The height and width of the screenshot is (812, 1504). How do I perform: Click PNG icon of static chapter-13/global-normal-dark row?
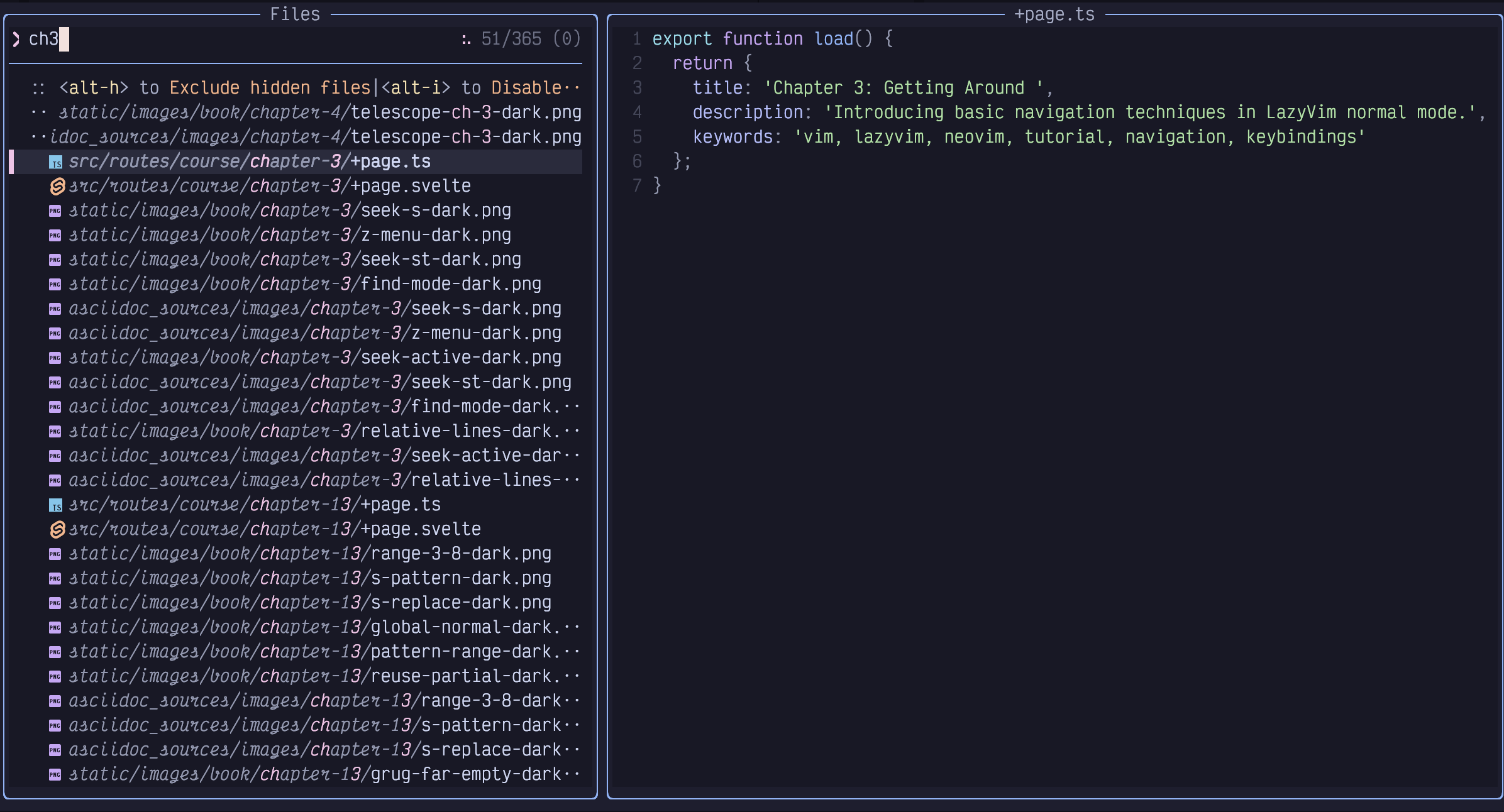[x=55, y=628]
